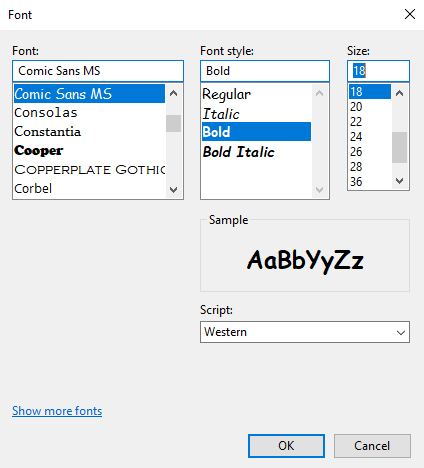424x468 pixels.
Task: Click the Cancel button
Action: (372, 446)
